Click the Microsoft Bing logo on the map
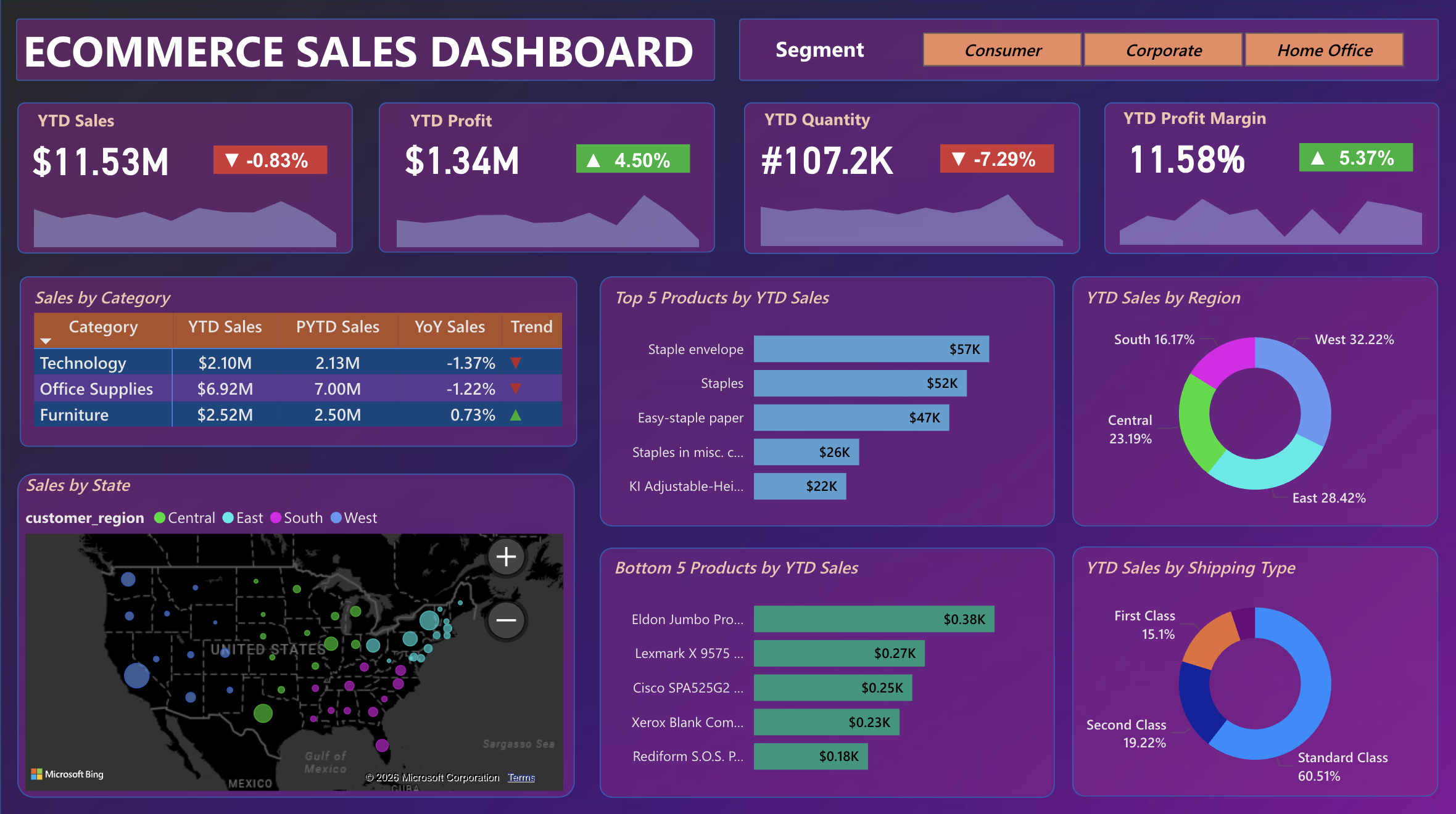 coord(67,774)
